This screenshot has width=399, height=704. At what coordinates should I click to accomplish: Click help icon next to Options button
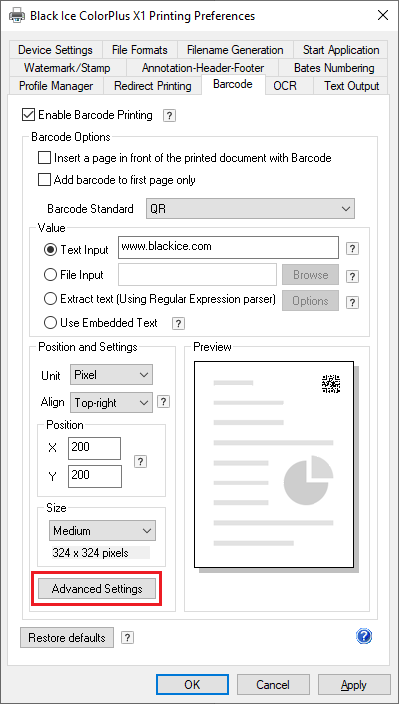coord(353,303)
